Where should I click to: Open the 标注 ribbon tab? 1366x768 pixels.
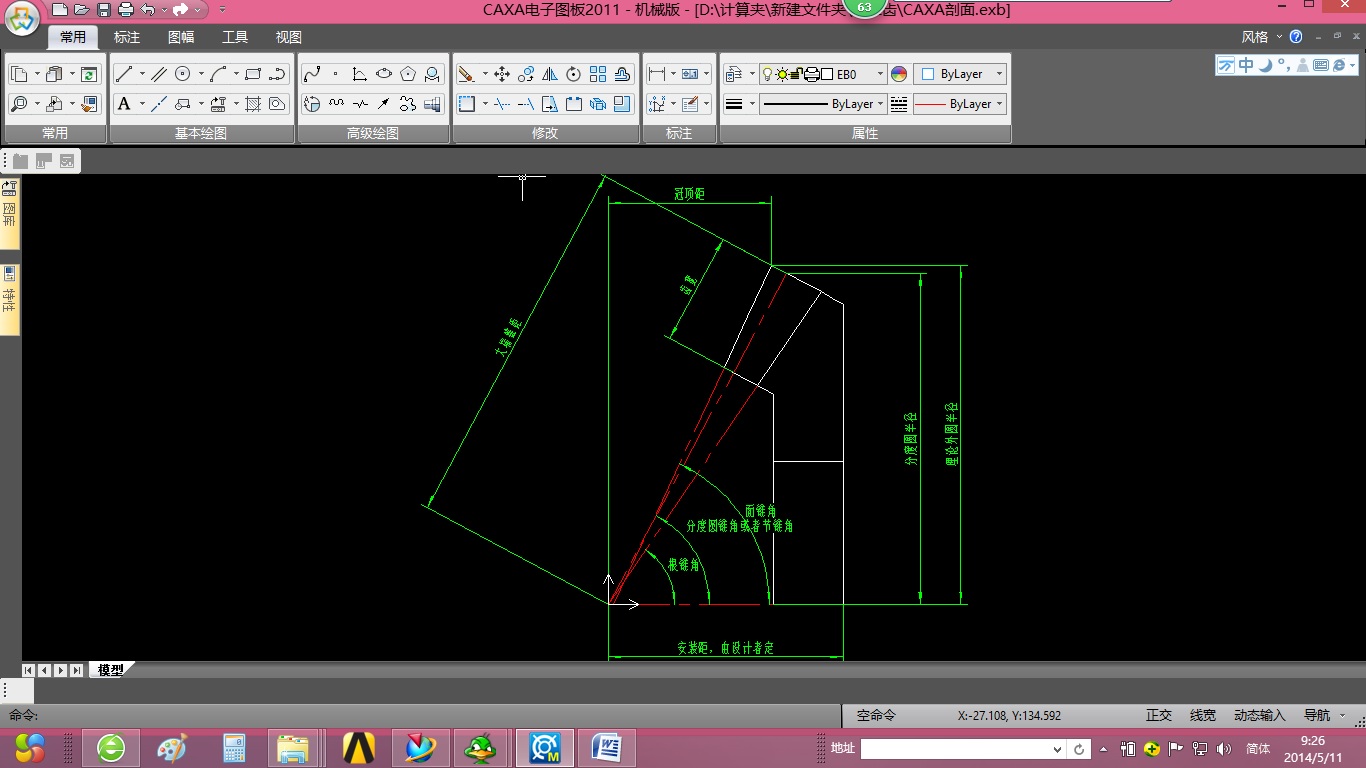tap(127, 37)
